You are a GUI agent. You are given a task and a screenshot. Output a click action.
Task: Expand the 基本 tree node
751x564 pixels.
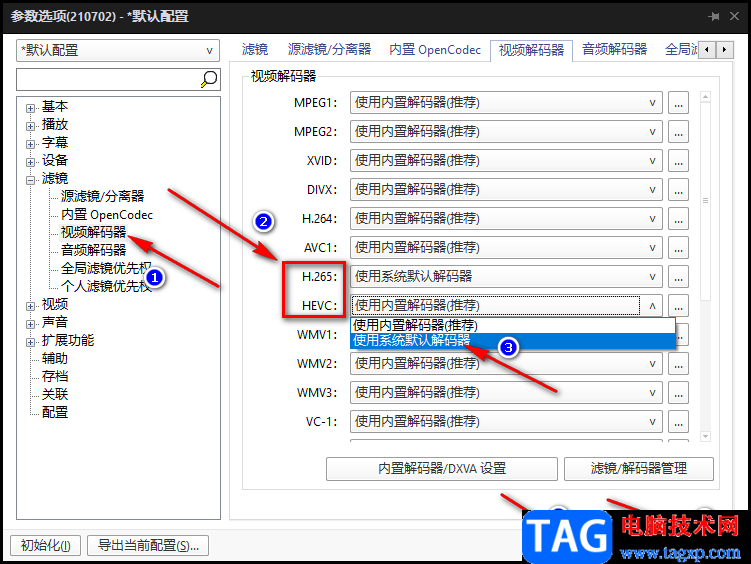(30, 108)
